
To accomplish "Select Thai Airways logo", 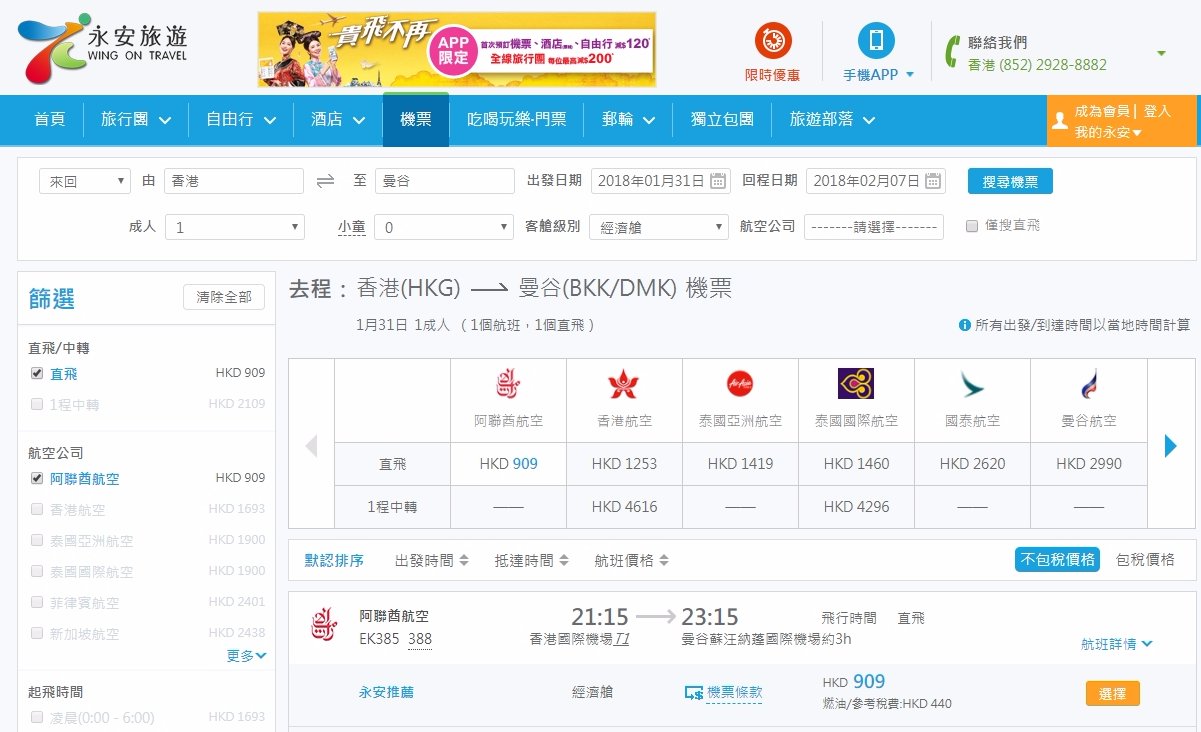I will click(x=856, y=383).
